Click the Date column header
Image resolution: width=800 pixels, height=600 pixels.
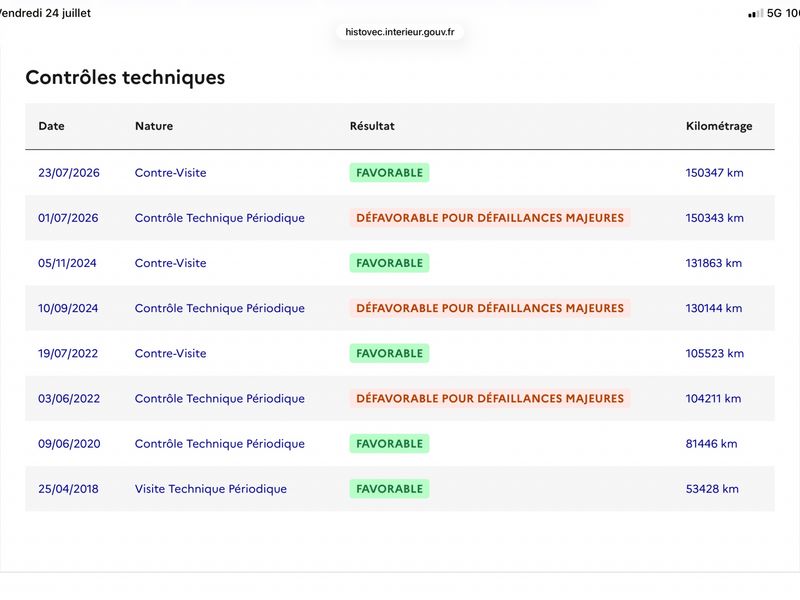(x=51, y=126)
